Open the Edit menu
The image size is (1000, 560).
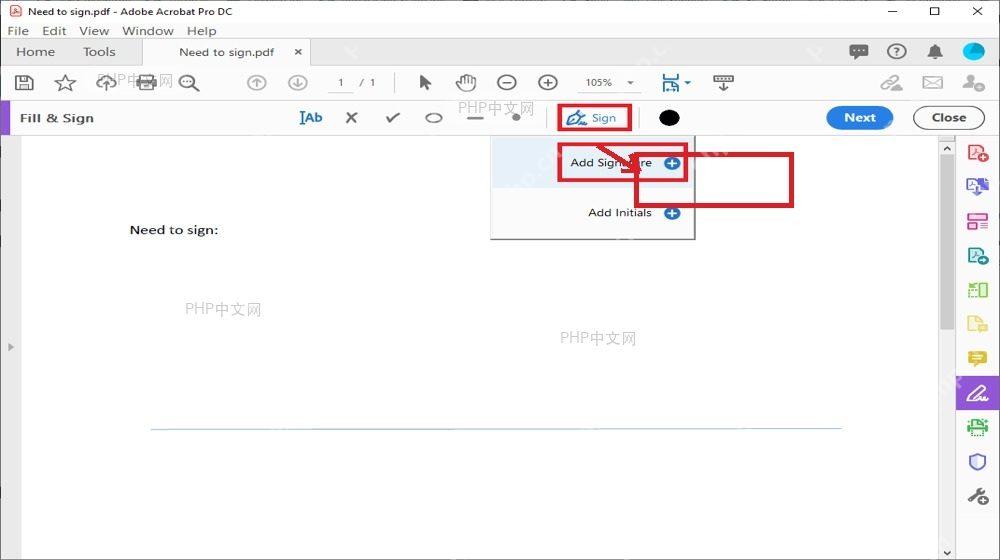tap(54, 31)
